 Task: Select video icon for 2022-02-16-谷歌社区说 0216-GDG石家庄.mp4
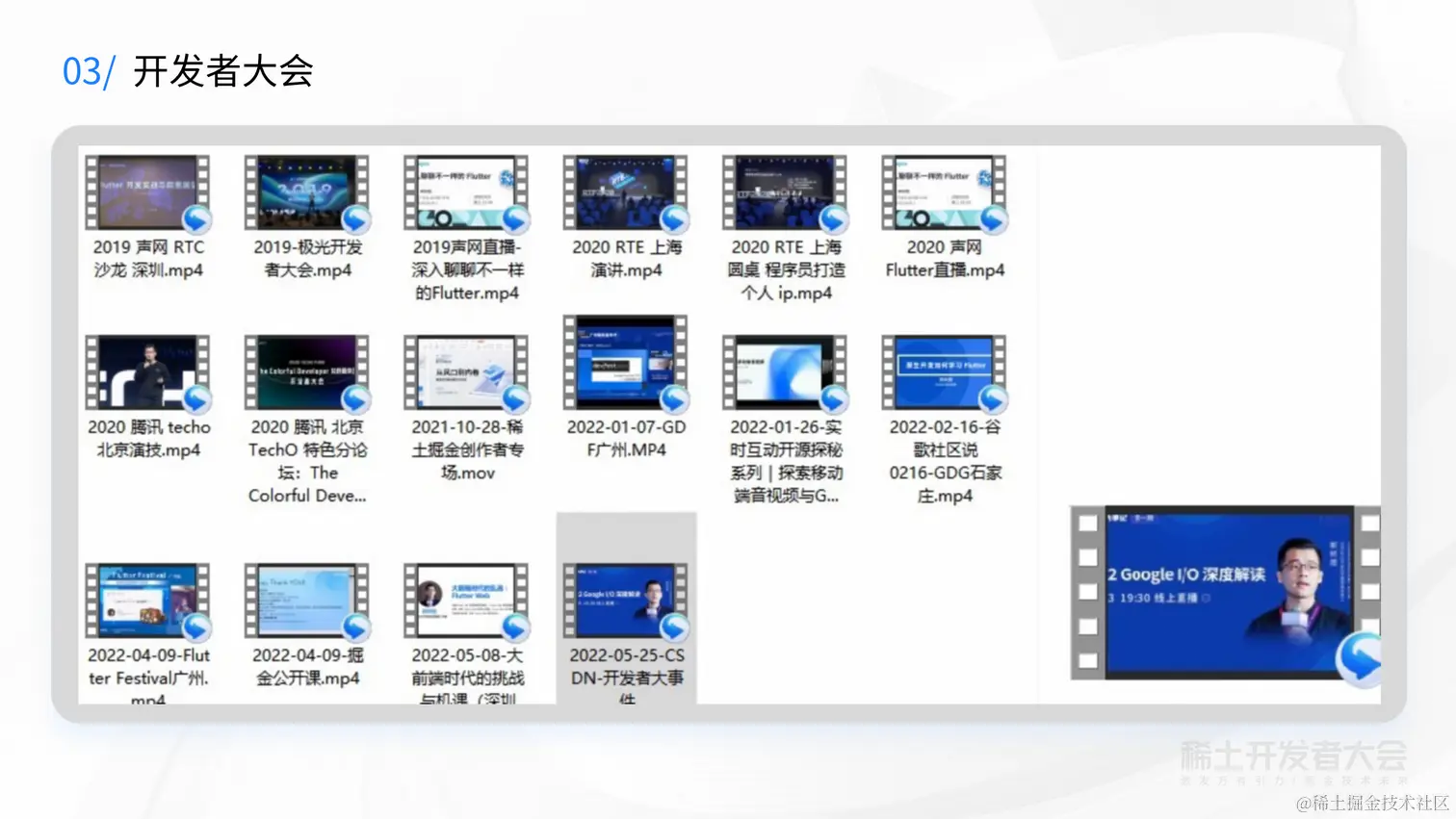[x=945, y=372]
